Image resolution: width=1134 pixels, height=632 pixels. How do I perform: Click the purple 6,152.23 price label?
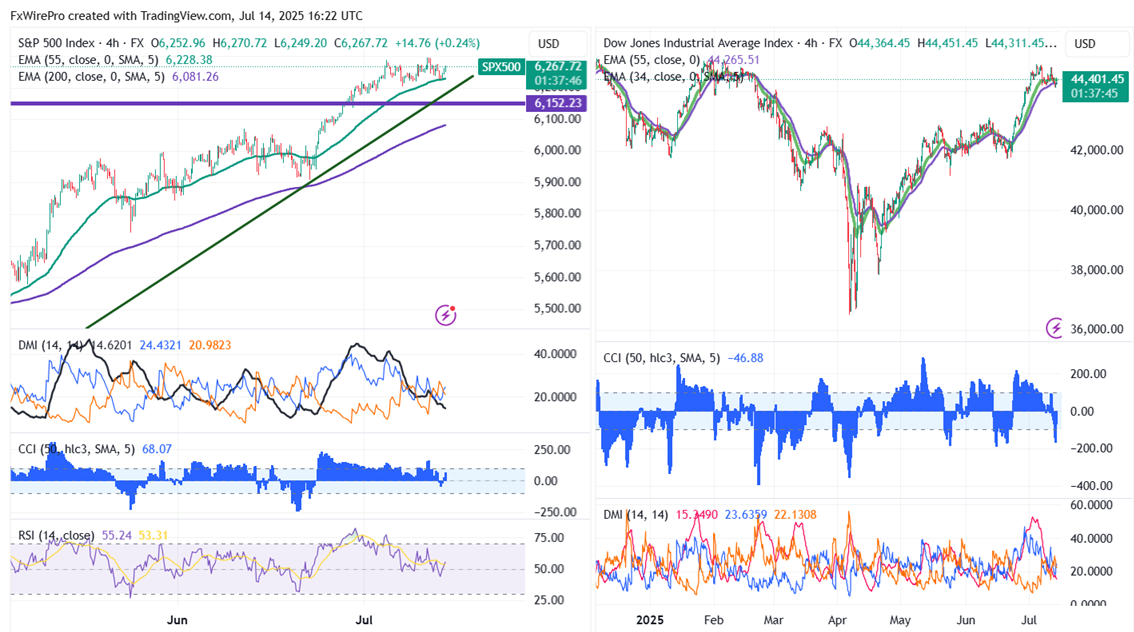click(558, 103)
